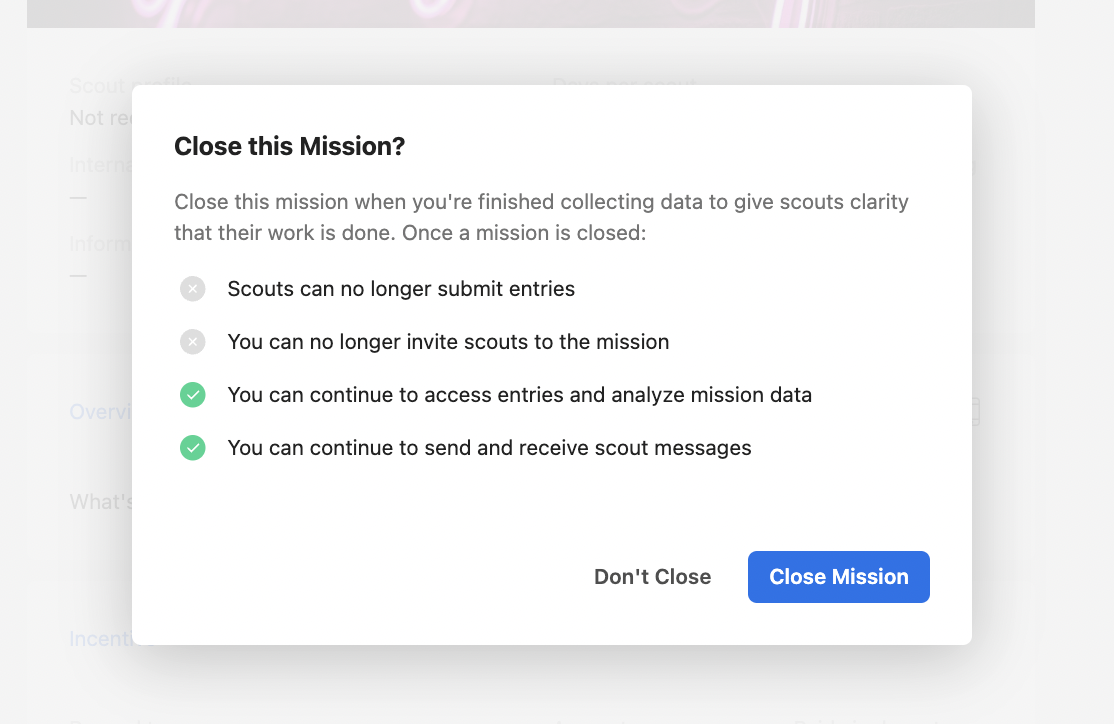Click the pink banner image at top
Image resolution: width=1114 pixels, height=724 pixels.
tap(531, 13)
